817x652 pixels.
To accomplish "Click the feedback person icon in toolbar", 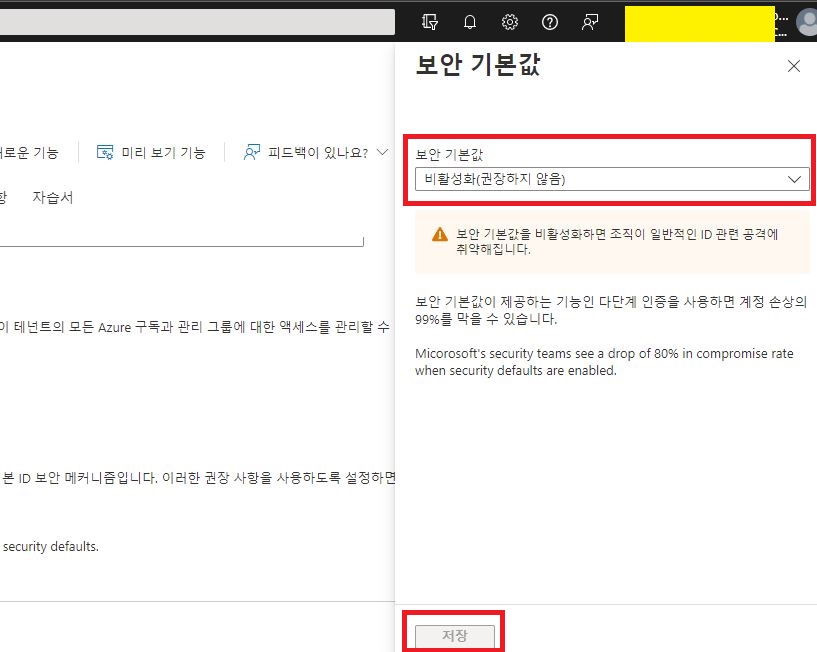I will 252,152.
